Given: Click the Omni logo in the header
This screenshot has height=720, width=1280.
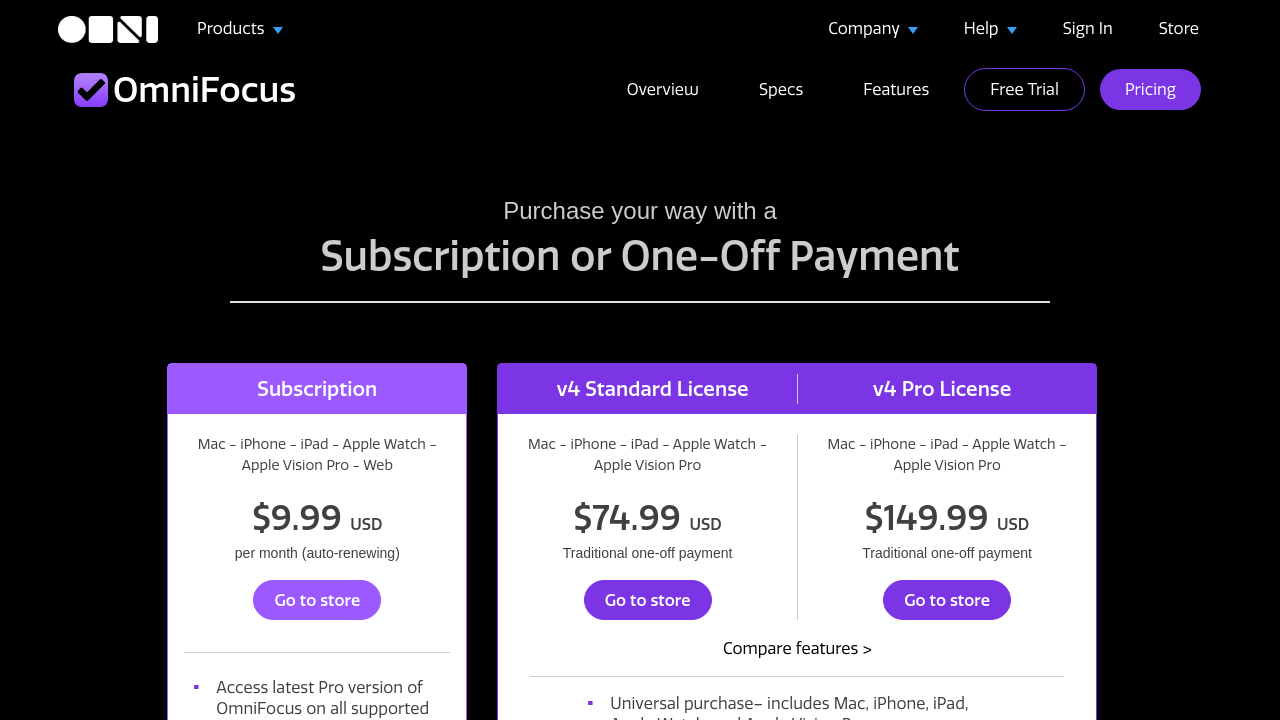Looking at the screenshot, I should click(108, 29).
